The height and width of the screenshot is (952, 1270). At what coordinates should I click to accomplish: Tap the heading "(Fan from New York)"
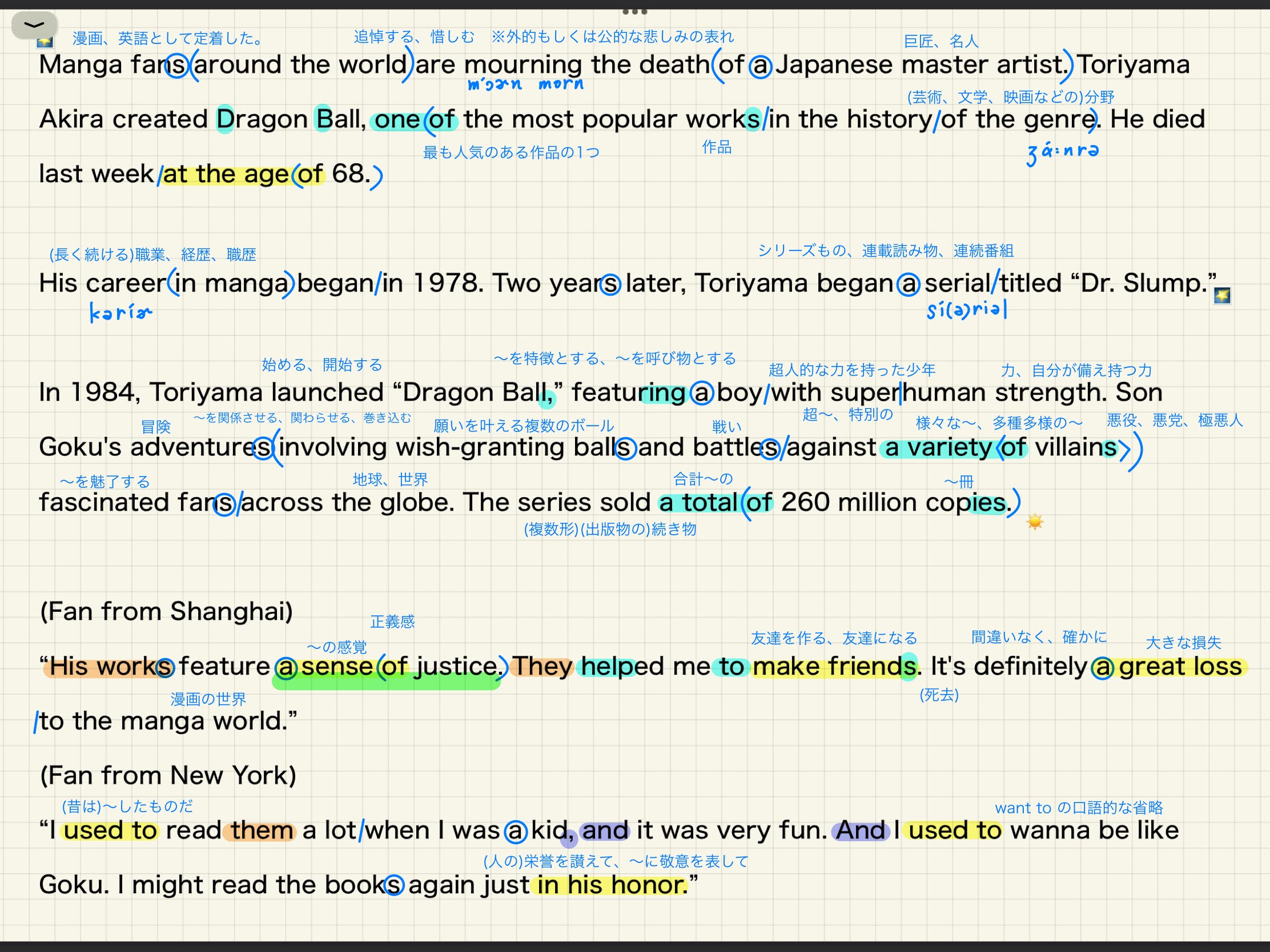click(168, 775)
